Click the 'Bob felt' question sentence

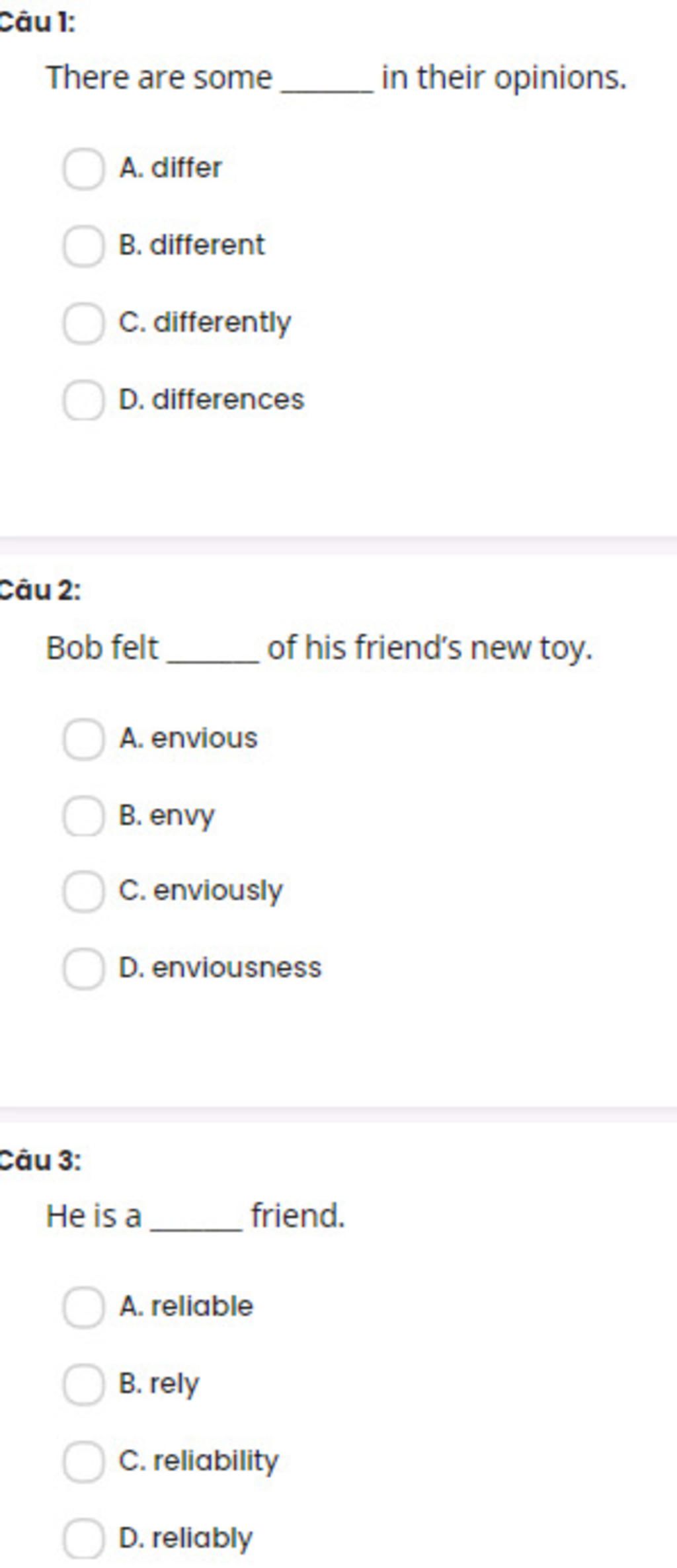tap(319, 648)
